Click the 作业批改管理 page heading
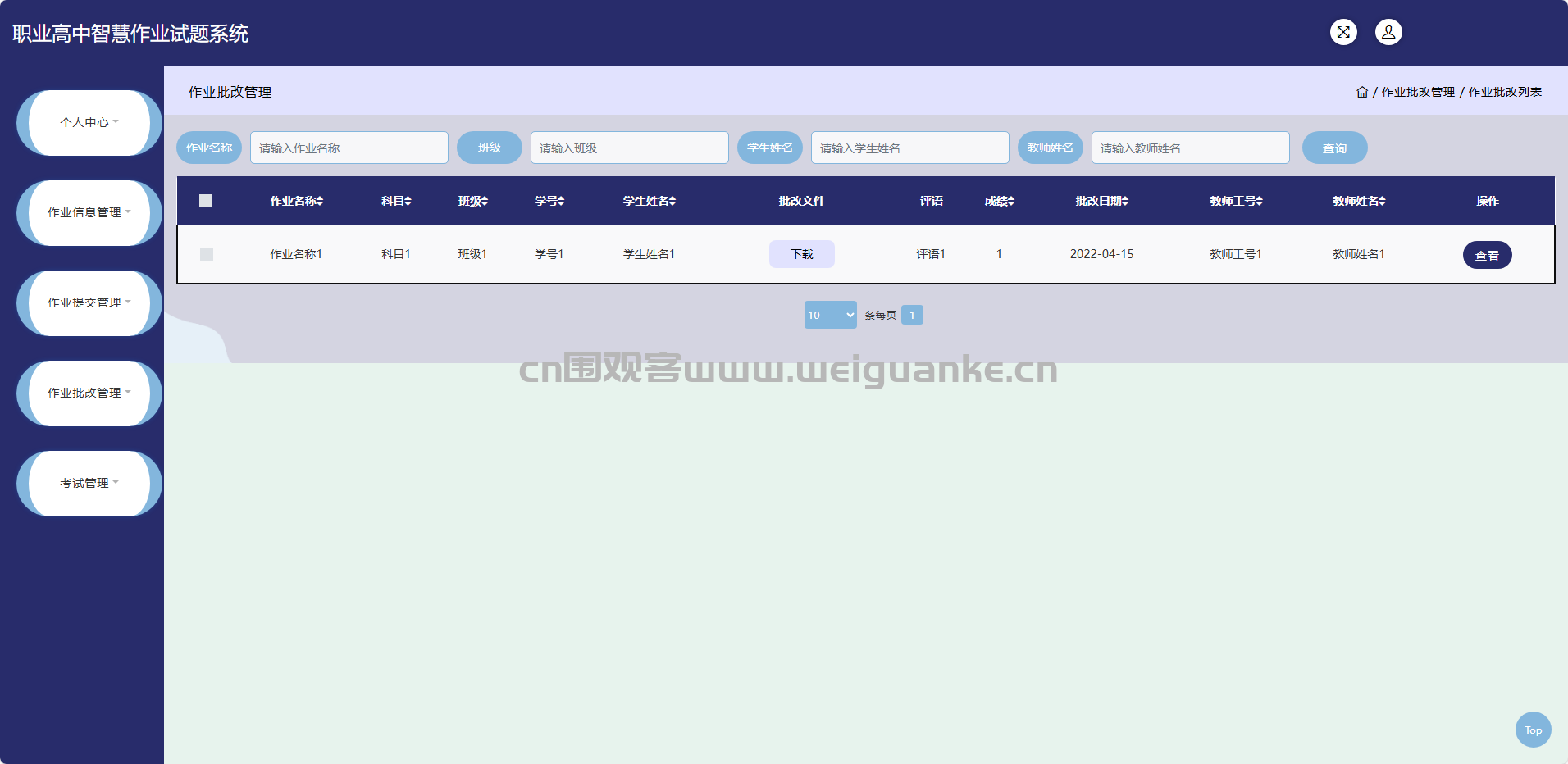 (x=230, y=92)
